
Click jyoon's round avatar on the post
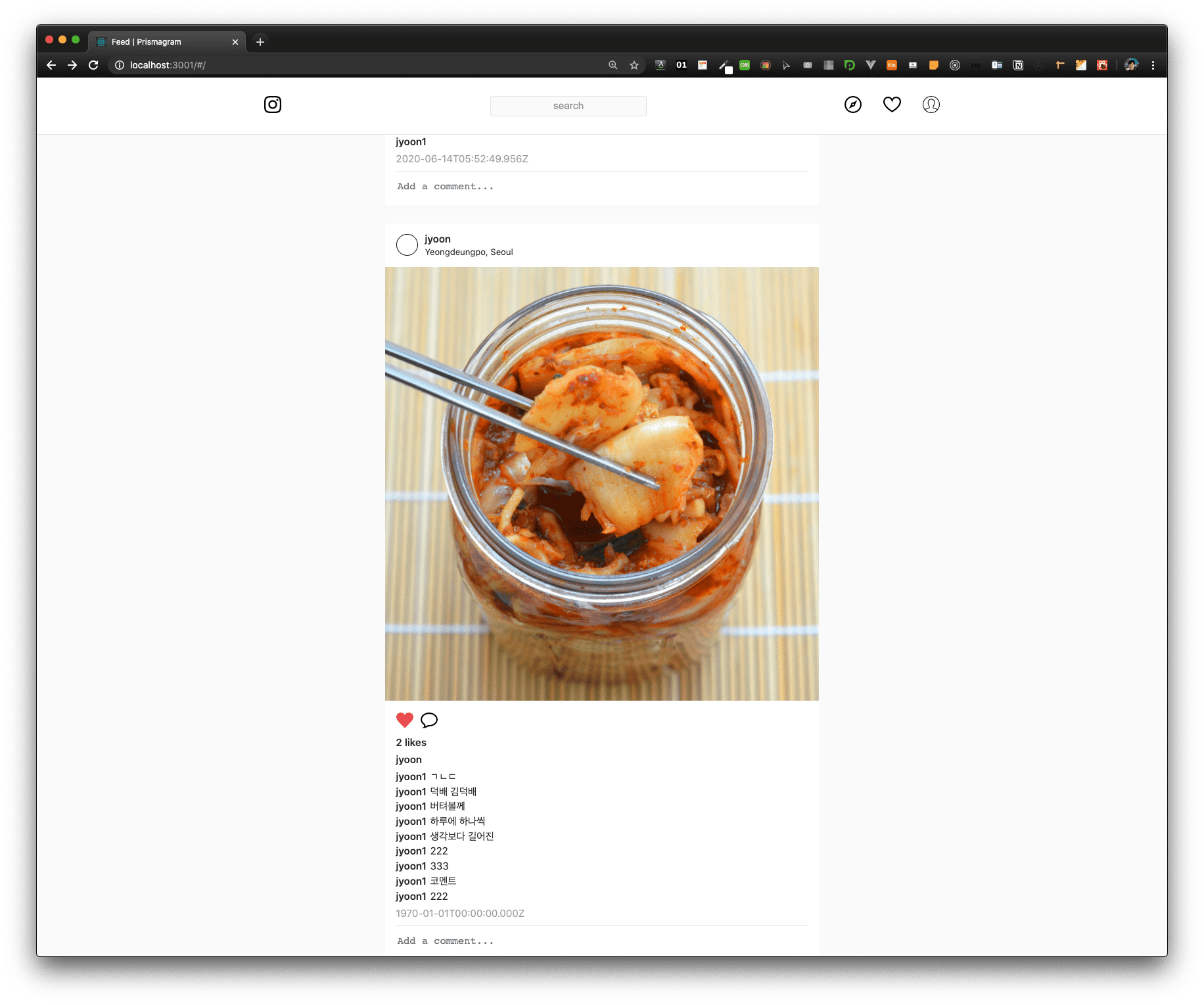407,245
